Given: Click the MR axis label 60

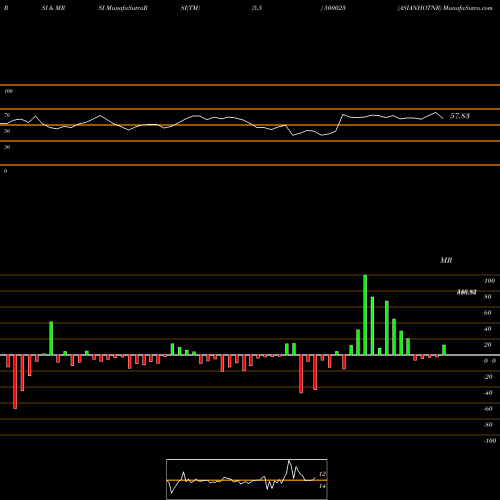Looking at the screenshot, I should coord(487,313).
